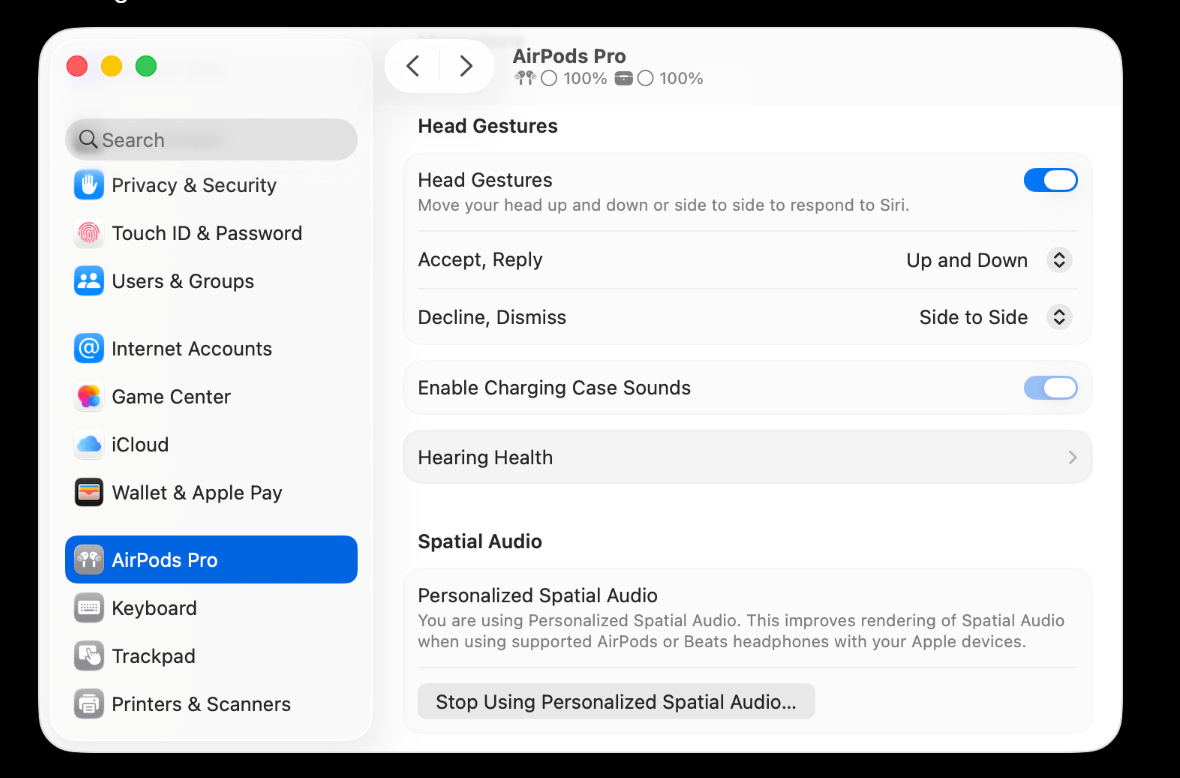Click Stop Using Personalized Spatial Audio button
Viewport: 1180px width, 778px height.
(x=616, y=702)
